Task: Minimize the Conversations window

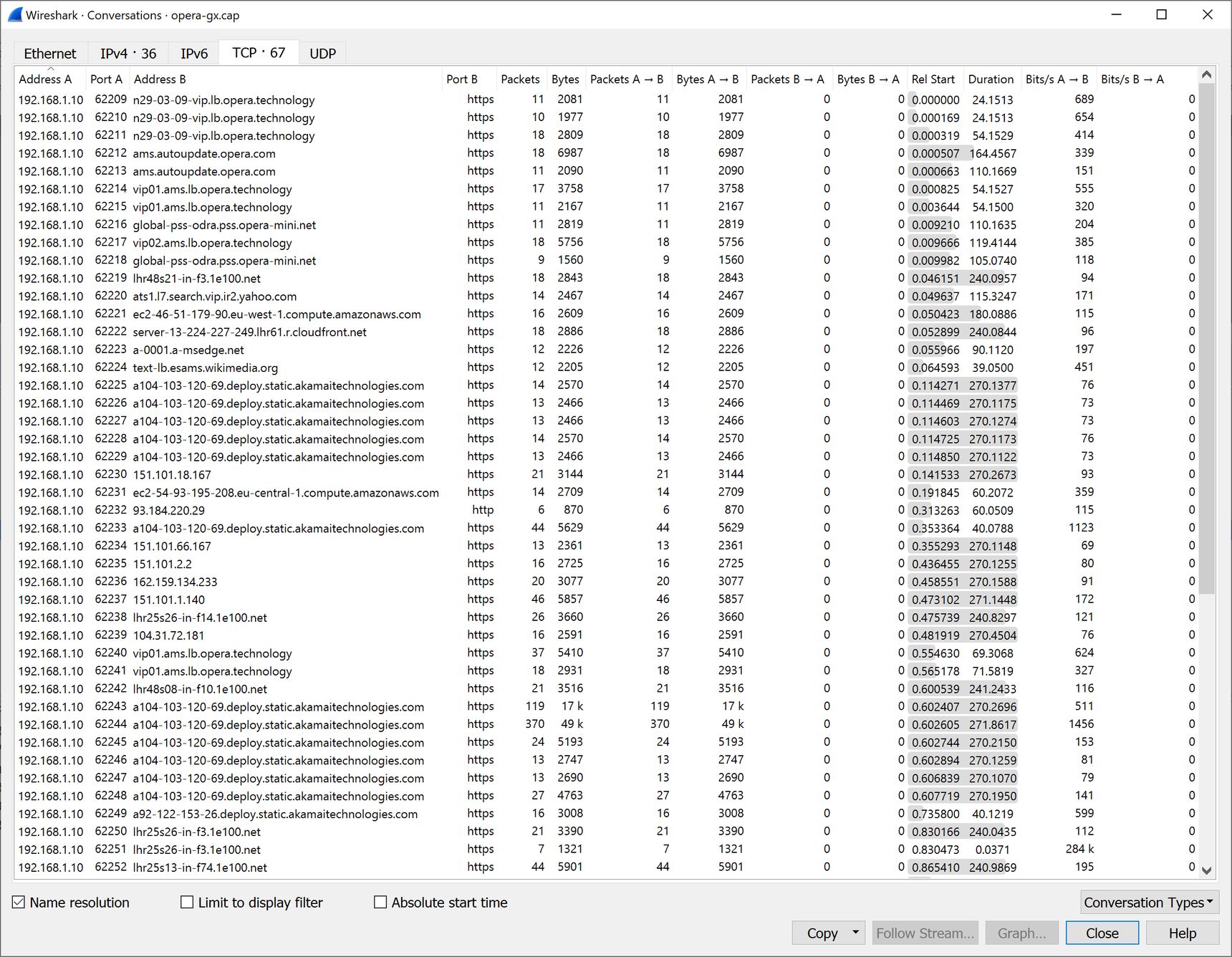Action: (1116, 15)
